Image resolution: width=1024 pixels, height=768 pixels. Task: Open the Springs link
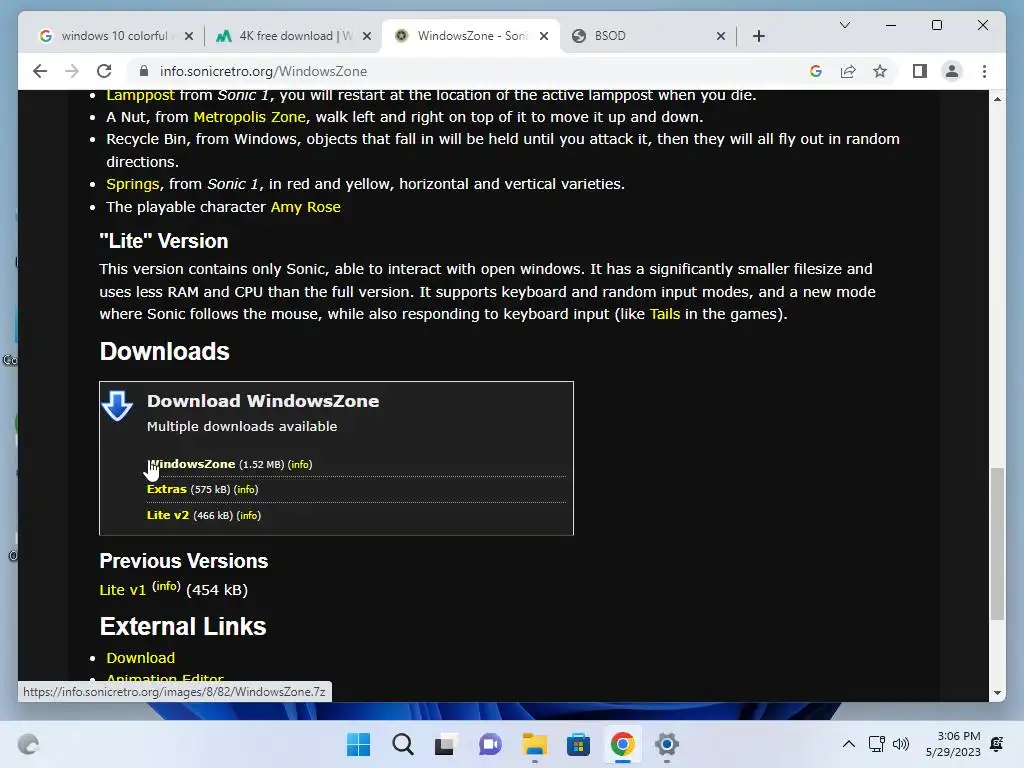tap(133, 184)
